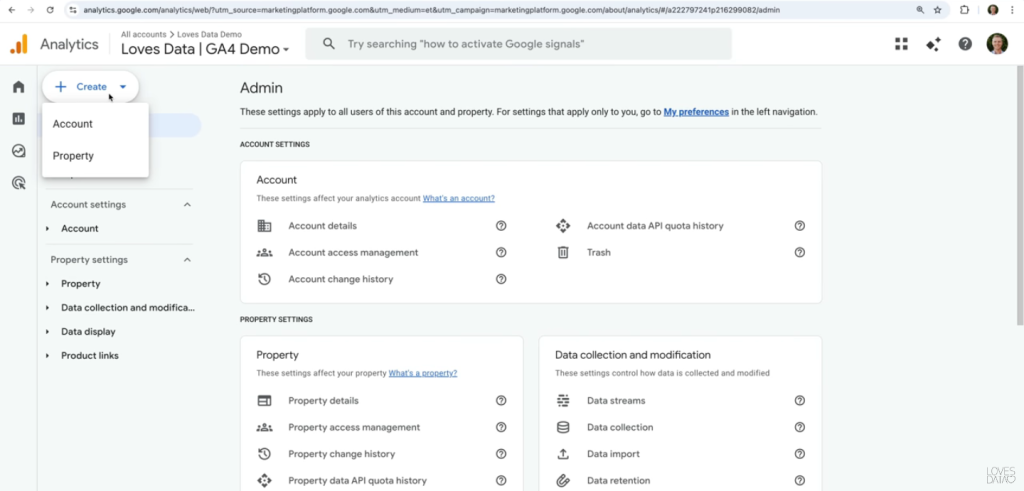Click help icon next to Account change history
The height and width of the screenshot is (491, 1024).
tap(501, 279)
